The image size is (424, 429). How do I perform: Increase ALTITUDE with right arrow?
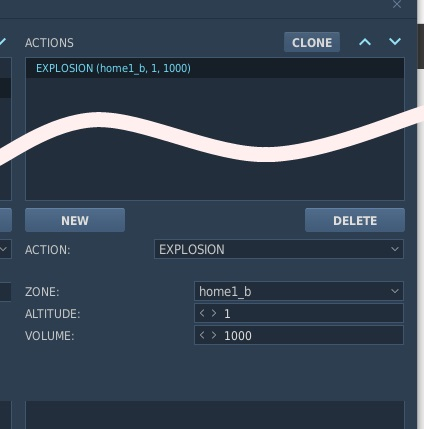point(214,313)
